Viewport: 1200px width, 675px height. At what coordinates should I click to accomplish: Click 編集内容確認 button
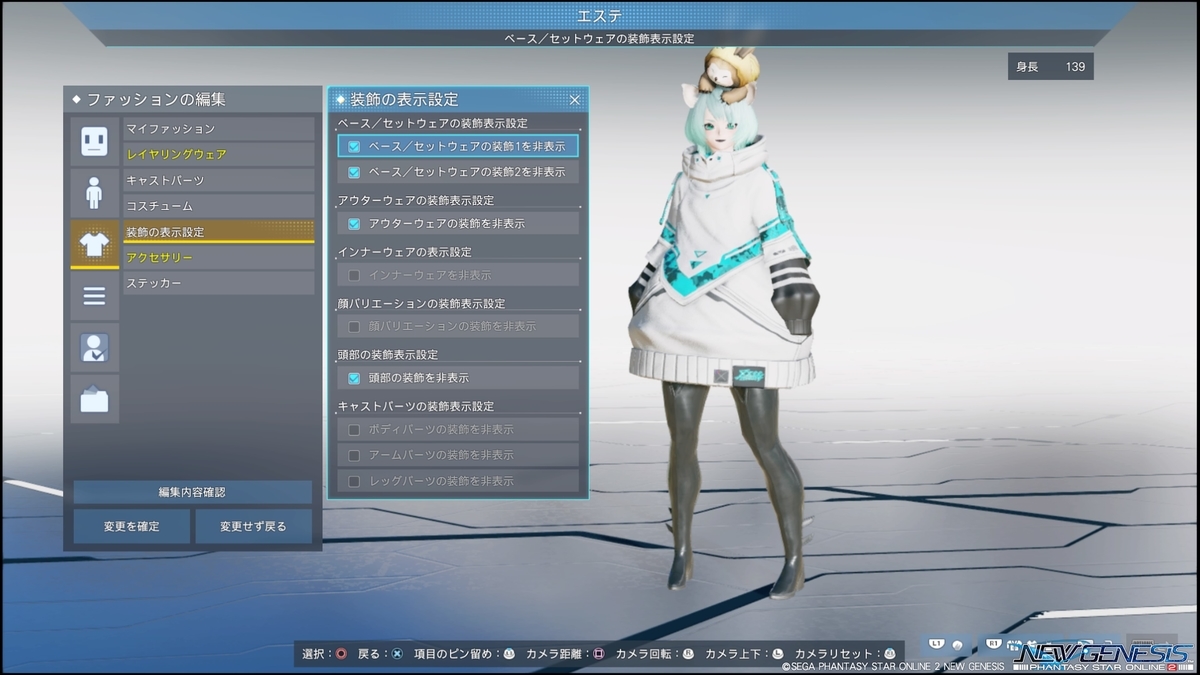click(x=192, y=492)
